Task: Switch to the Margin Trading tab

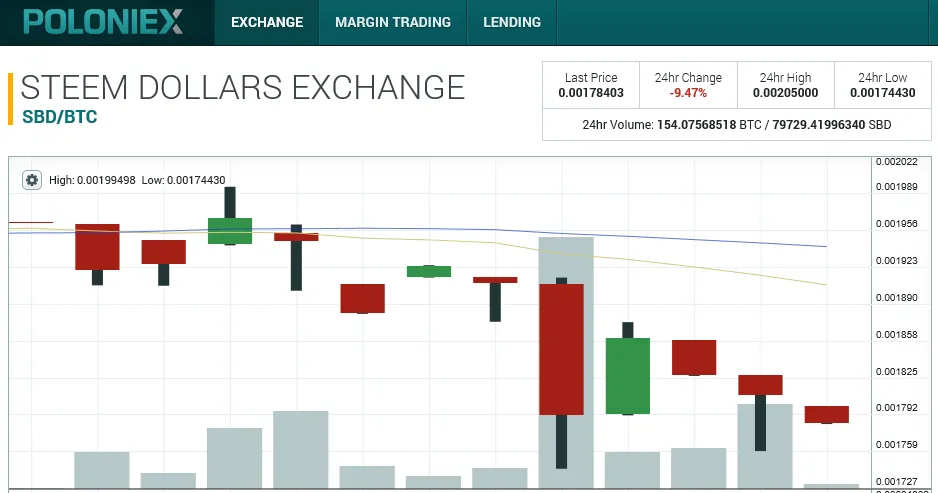Action: click(393, 22)
